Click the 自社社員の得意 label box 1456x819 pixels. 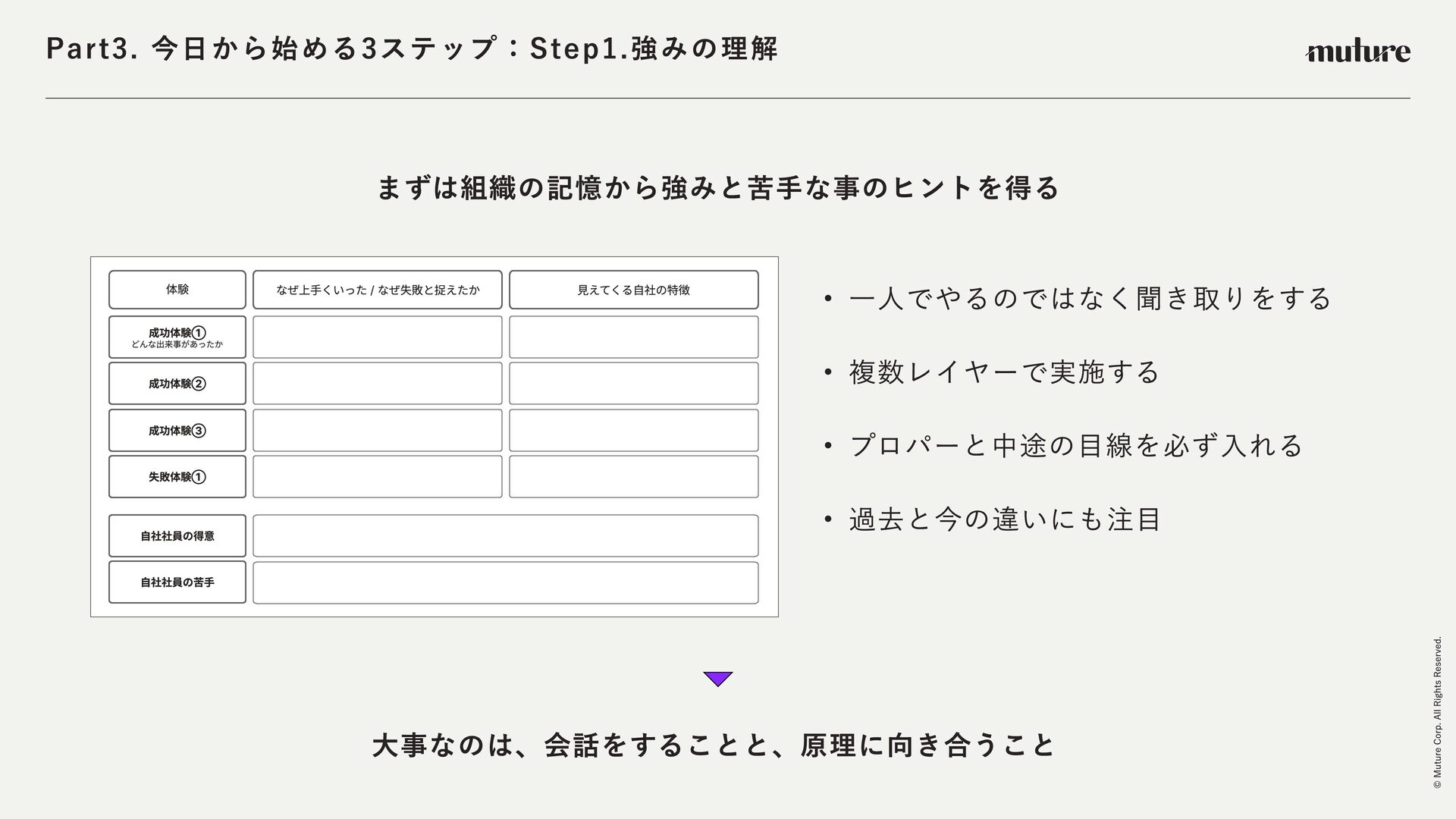(x=177, y=536)
